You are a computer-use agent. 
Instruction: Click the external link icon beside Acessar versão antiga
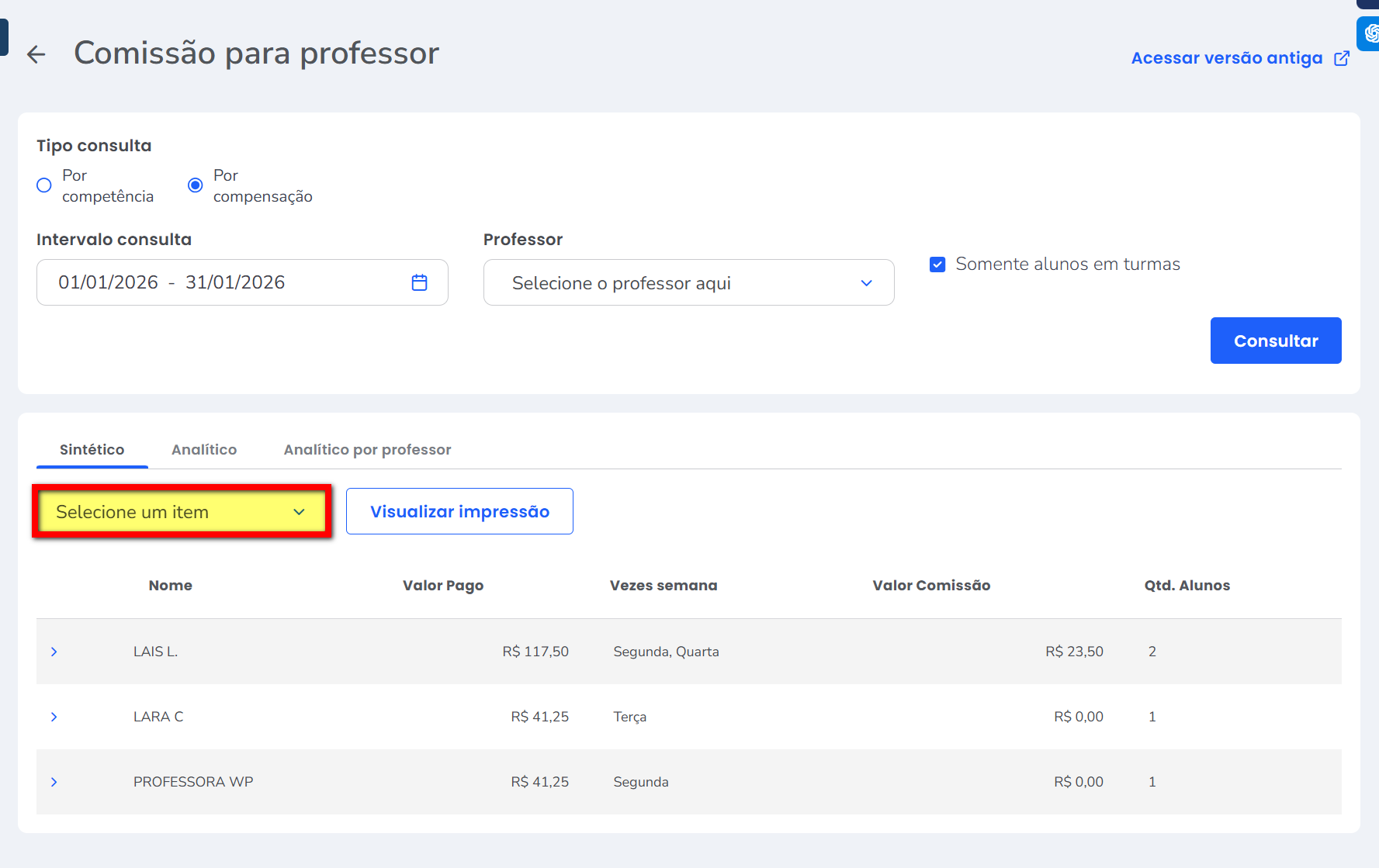click(1341, 58)
